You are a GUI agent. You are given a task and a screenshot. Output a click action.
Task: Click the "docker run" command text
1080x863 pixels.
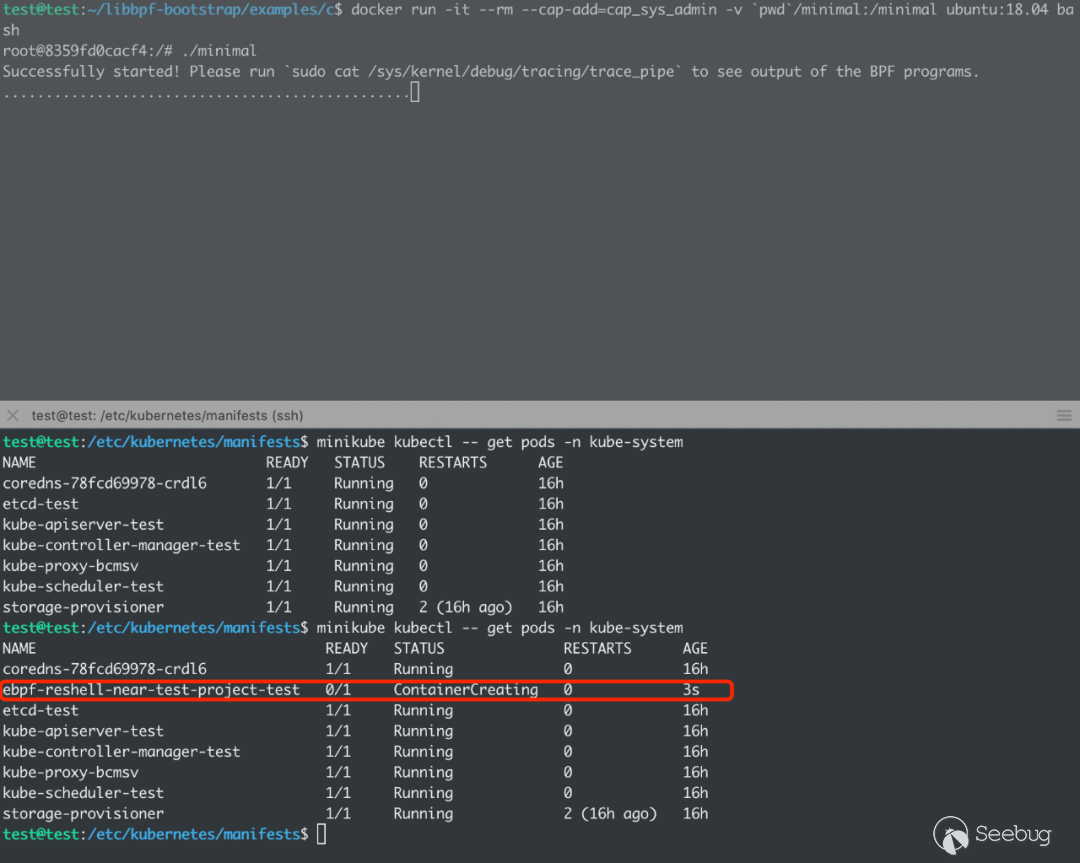point(394,10)
